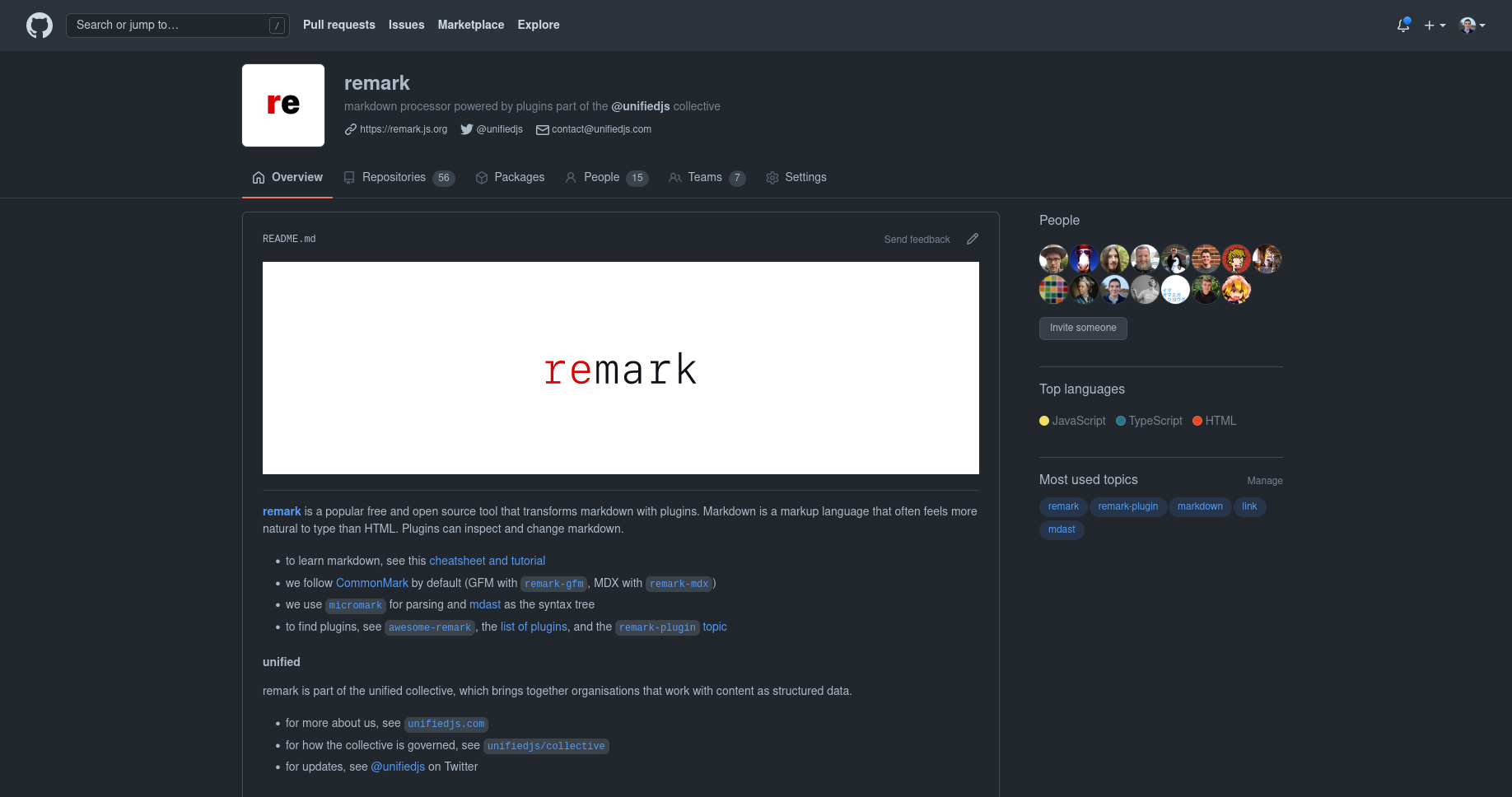Open the remark-mdx code link

point(679,584)
